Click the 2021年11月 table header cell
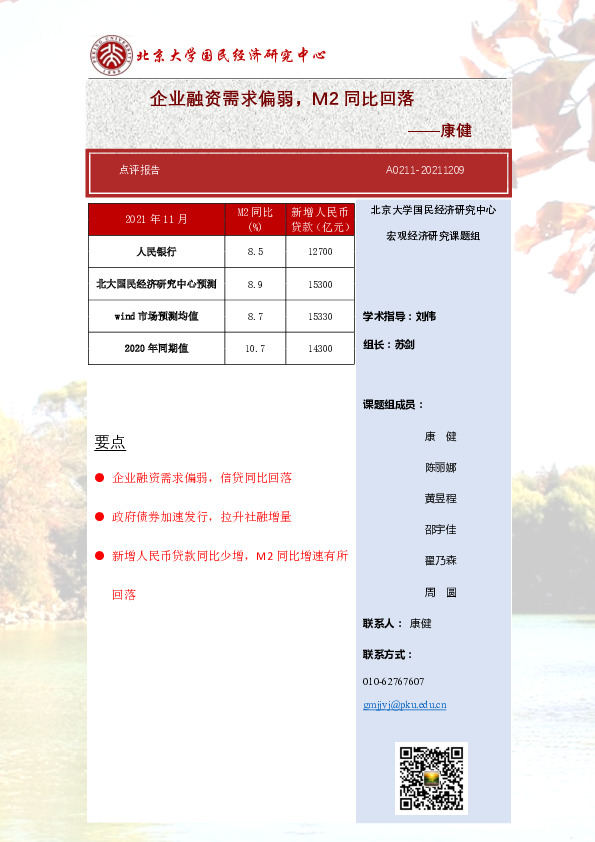This screenshot has height=842, width=595. 156,219
